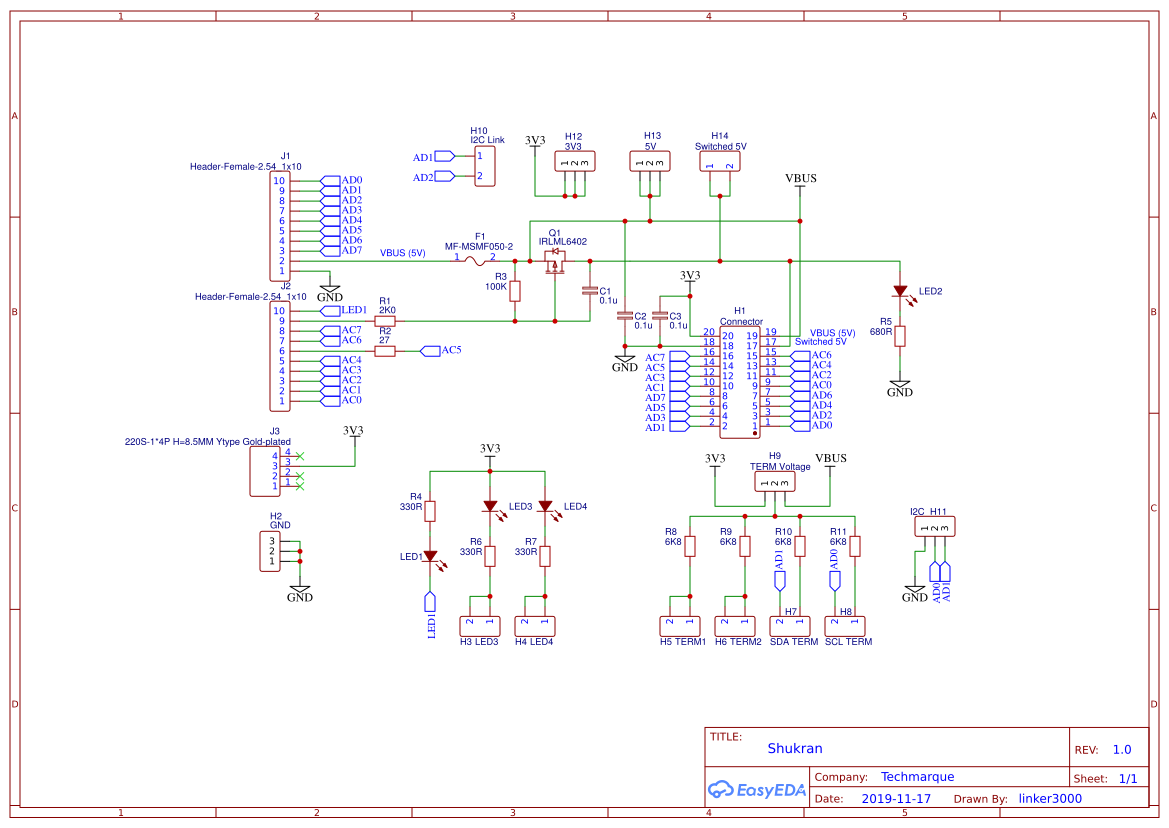
Task: Select the J1 Header-Female 1x10 connector
Action: [x=280, y=222]
